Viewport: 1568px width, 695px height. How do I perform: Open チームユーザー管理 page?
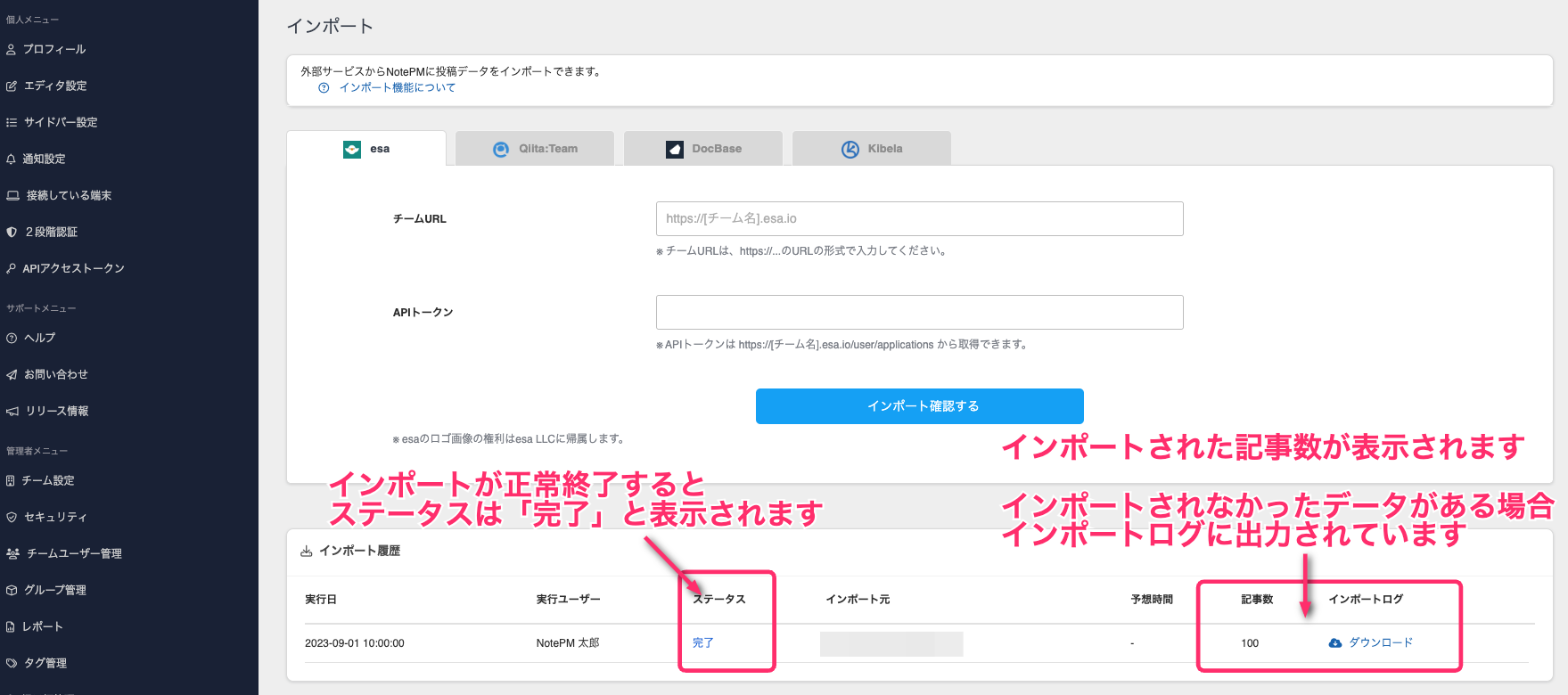(74, 553)
